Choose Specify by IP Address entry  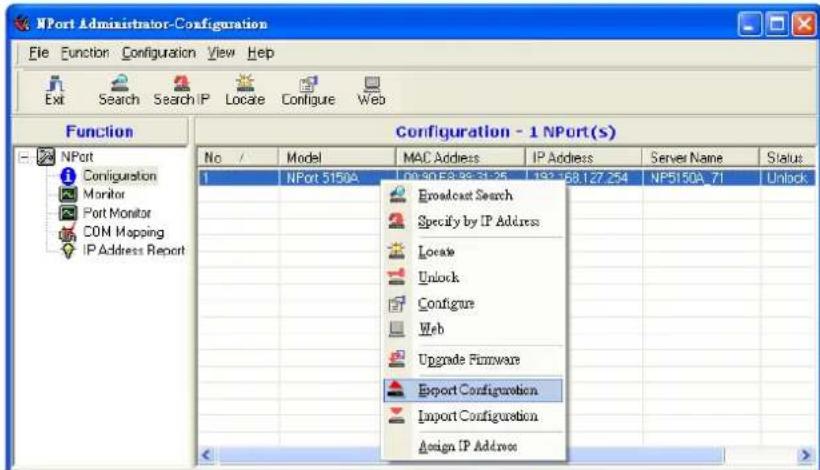[474, 221]
